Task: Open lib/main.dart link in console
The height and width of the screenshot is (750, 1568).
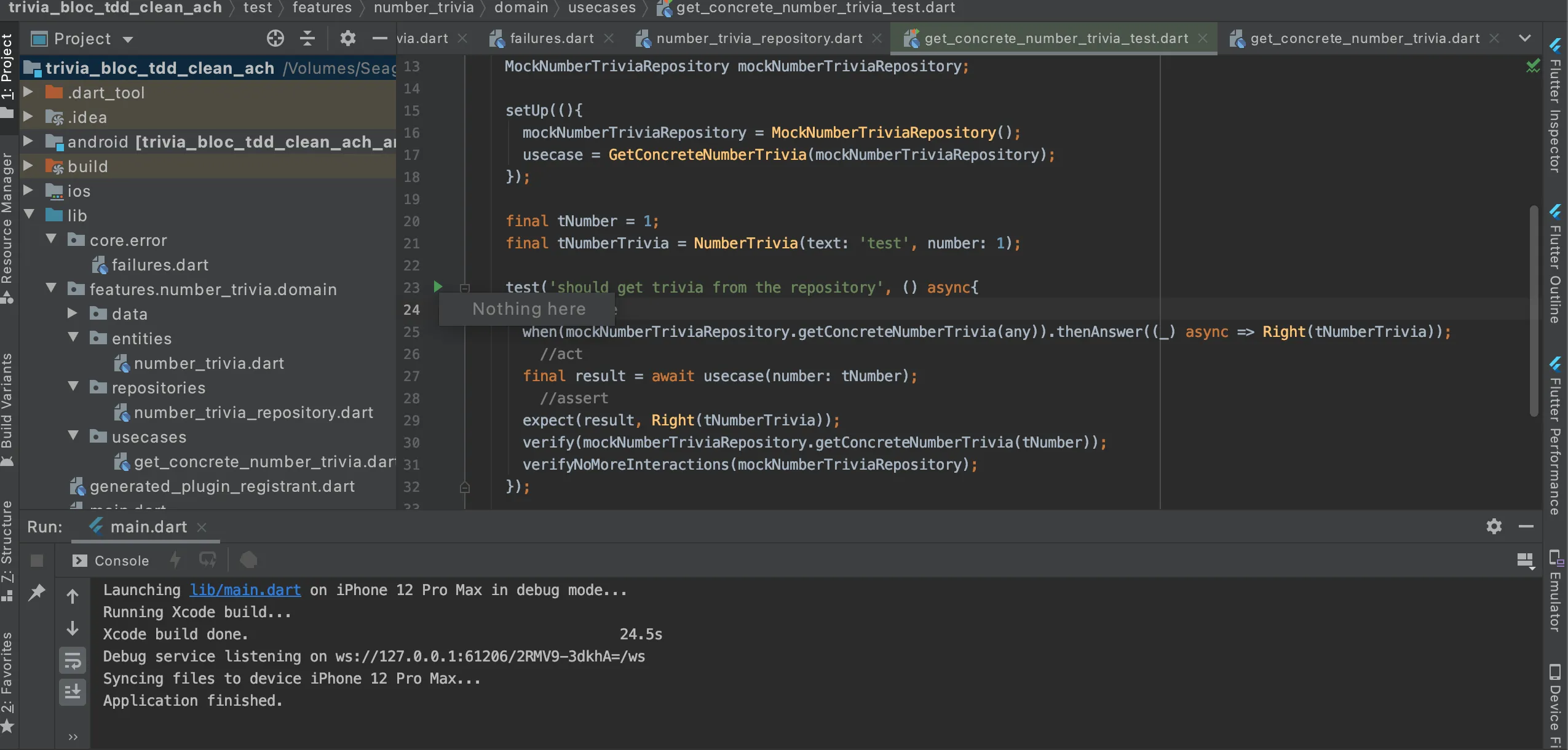Action: point(245,590)
